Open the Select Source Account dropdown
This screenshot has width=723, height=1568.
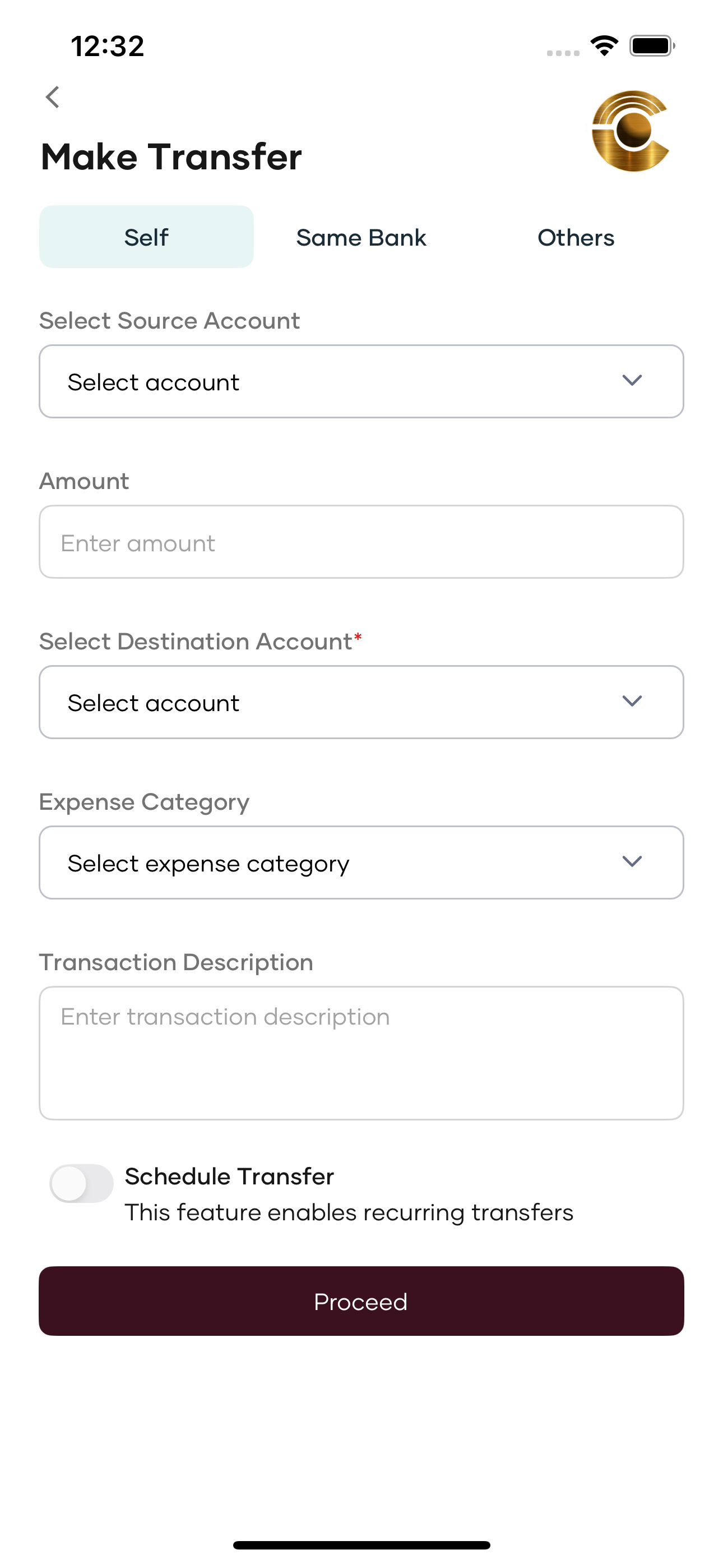(361, 382)
